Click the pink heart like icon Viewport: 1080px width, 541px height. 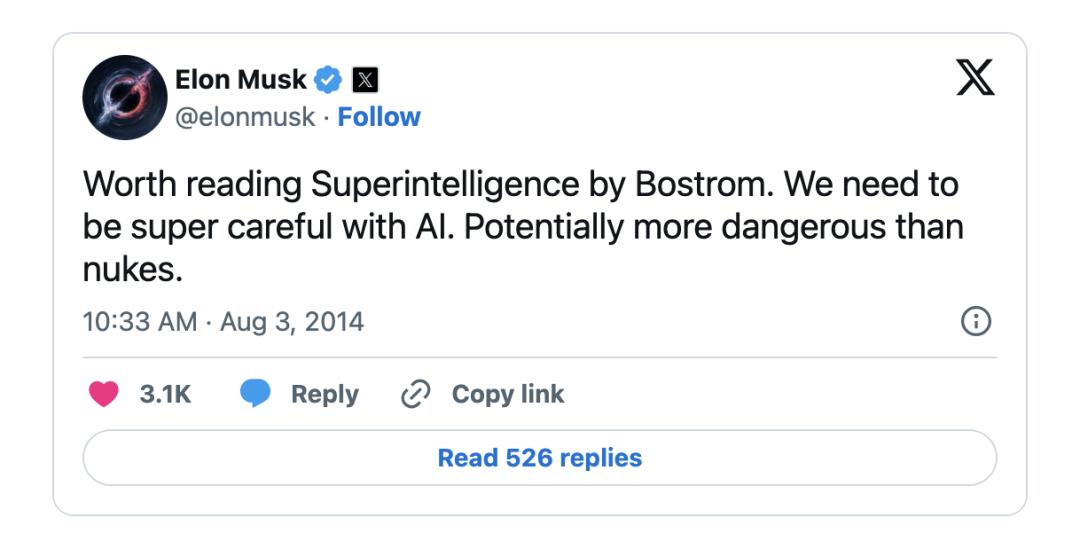pyautogui.click(x=104, y=394)
